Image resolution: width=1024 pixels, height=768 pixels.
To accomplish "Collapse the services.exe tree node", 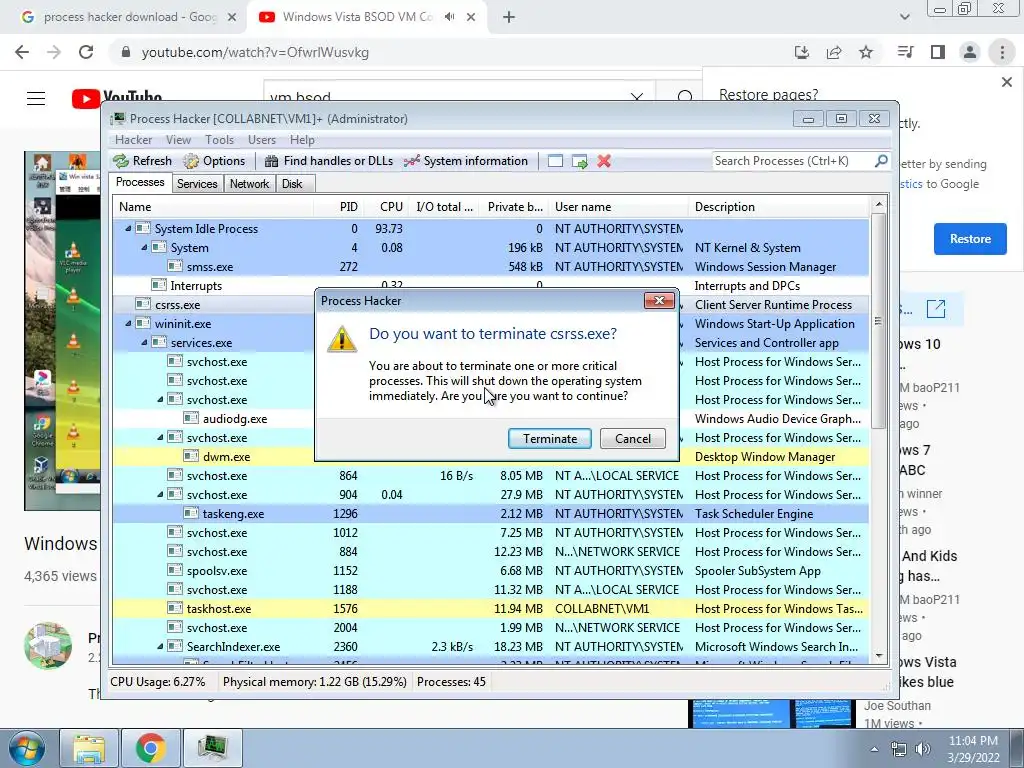I will pyautogui.click(x=144, y=342).
